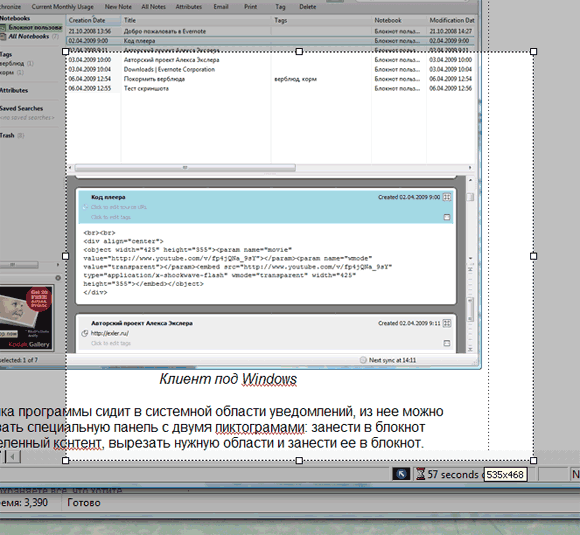The height and width of the screenshot is (535, 580).
Task: Click the 535x468 size tooltip
Action: coord(505,474)
